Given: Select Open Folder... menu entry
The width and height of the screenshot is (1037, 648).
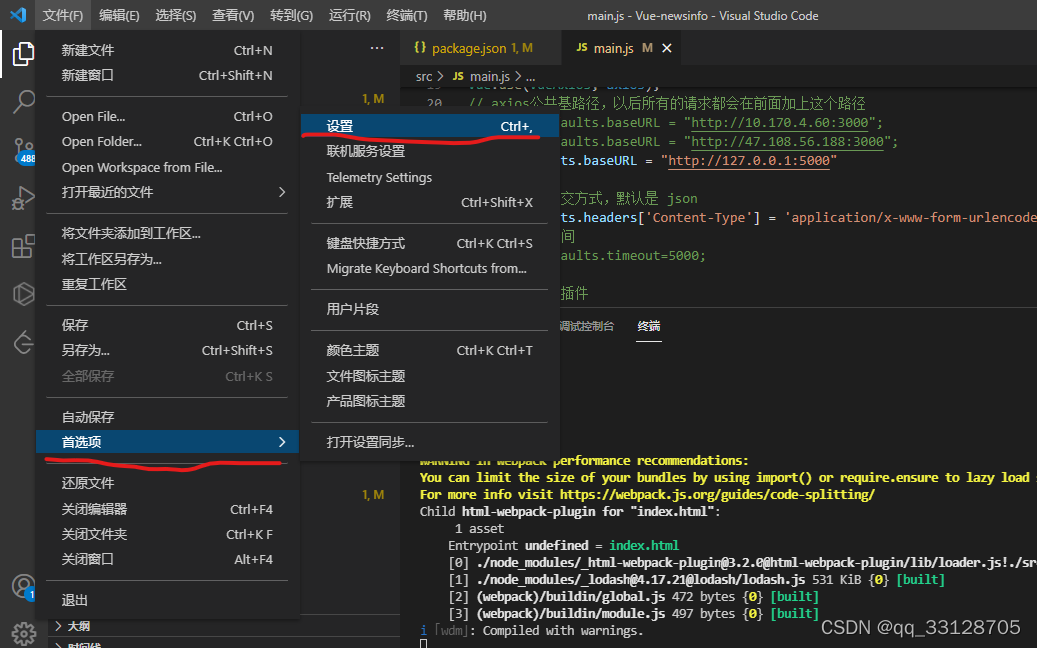Looking at the screenshot, I should (167, 142).
